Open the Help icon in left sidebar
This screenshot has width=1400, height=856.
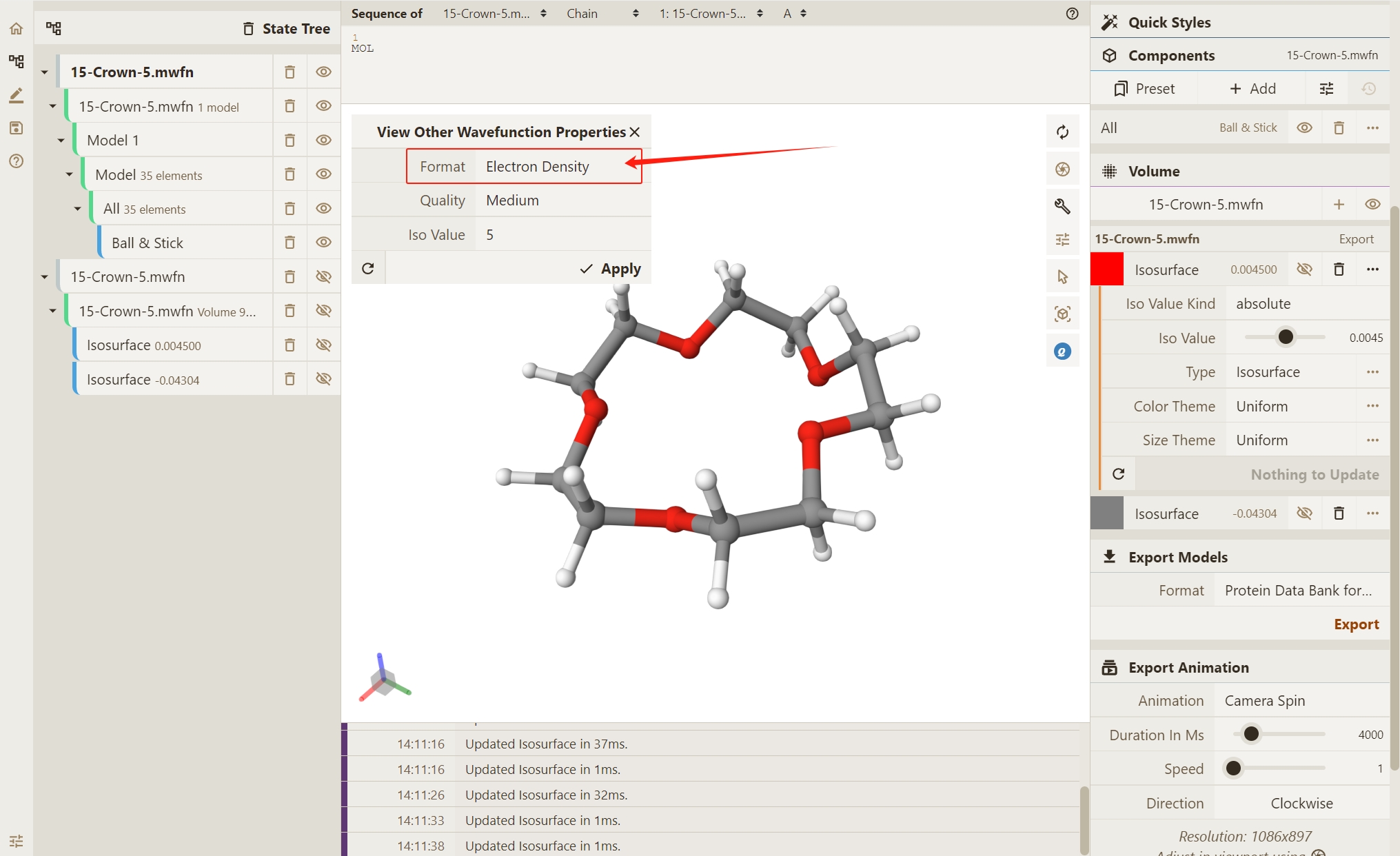click(x=17, y=161)
